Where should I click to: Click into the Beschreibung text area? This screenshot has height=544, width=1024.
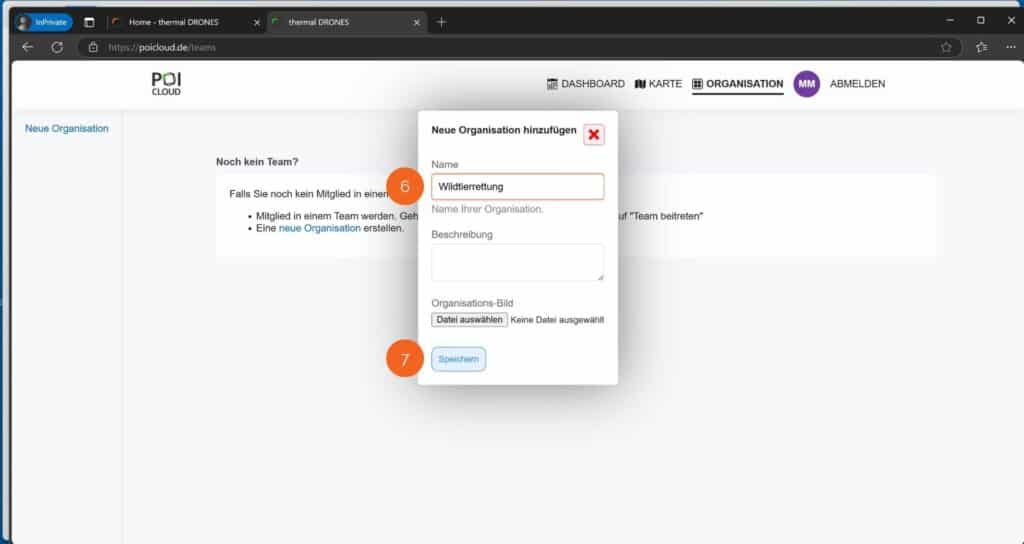[517, 262]
